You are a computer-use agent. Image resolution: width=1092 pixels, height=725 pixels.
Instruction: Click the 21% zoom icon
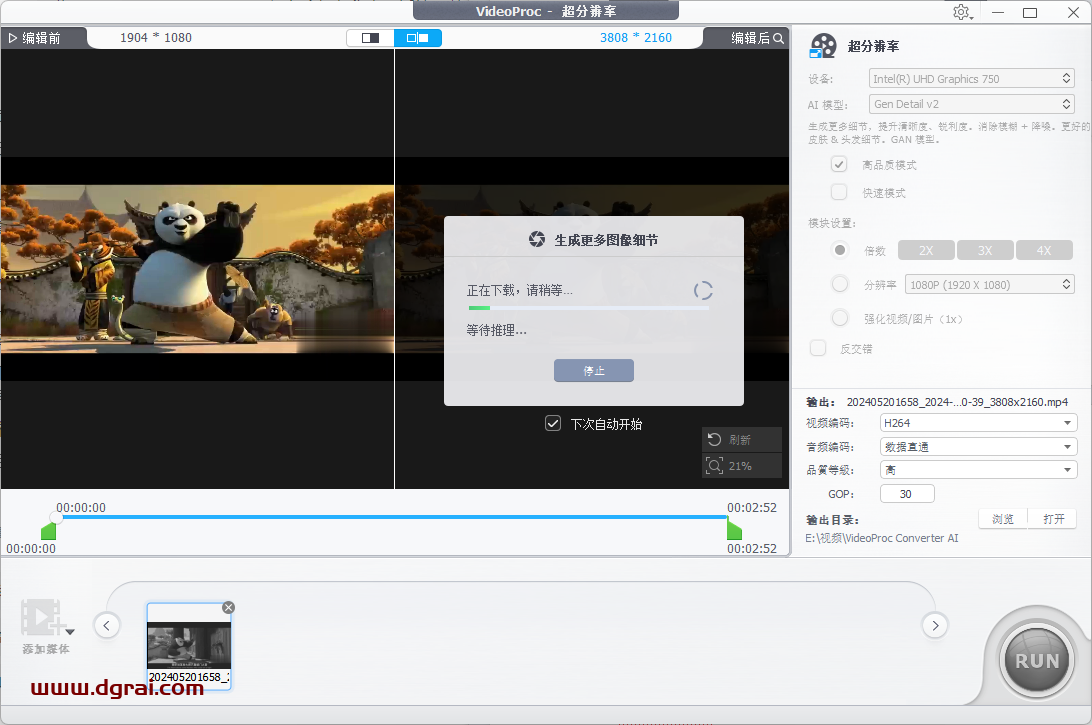click(715, 465)
